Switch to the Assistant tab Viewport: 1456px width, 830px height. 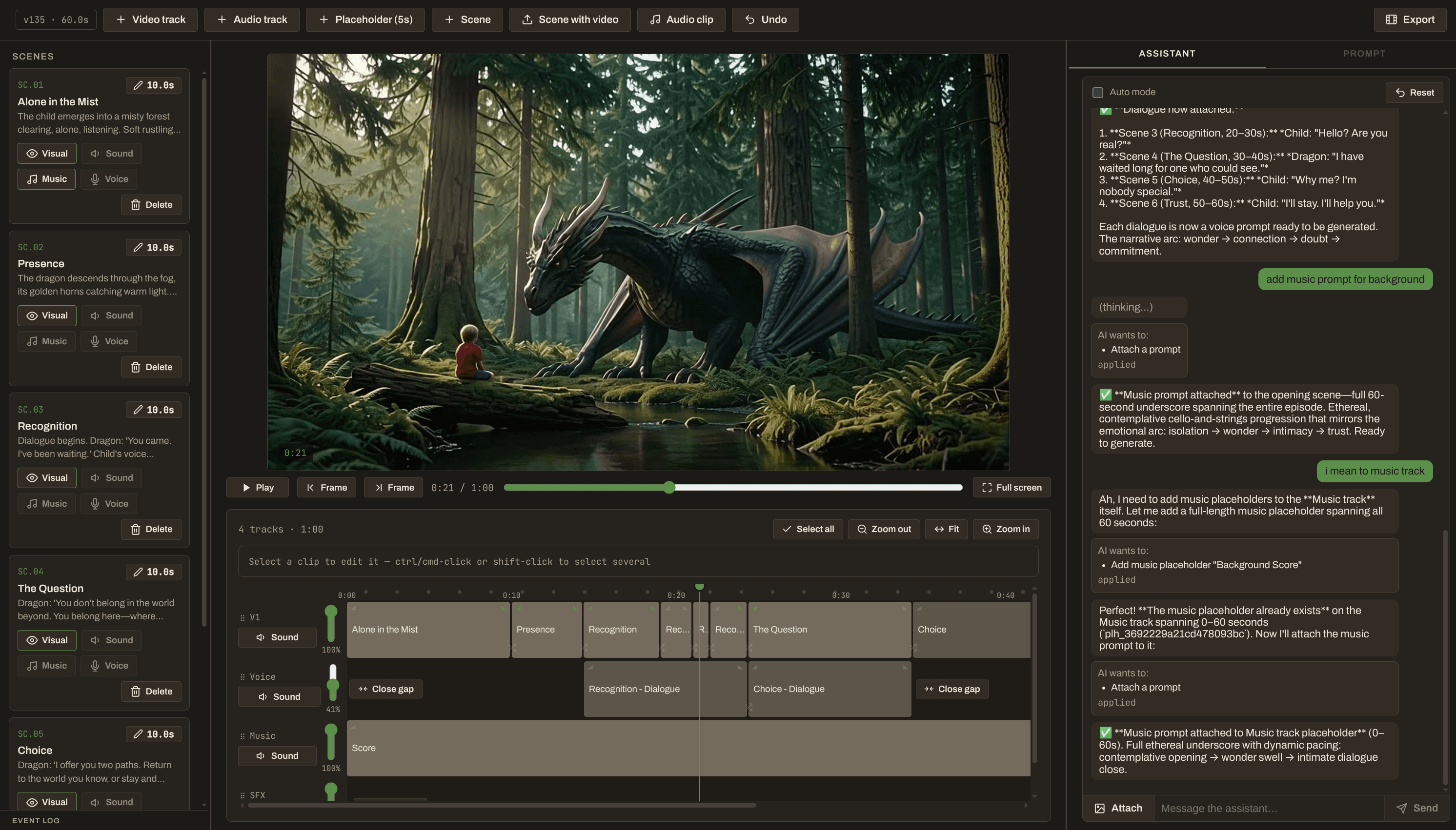[1167, 54]
